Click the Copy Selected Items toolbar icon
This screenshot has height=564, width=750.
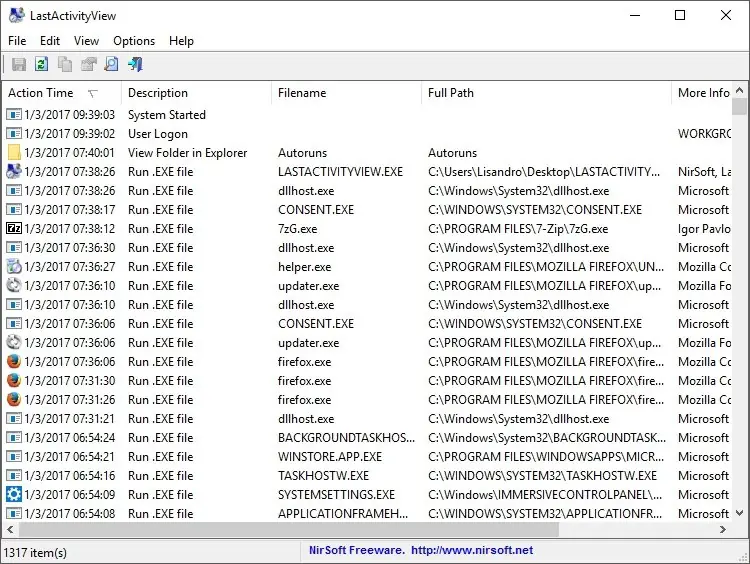point(65,64)
